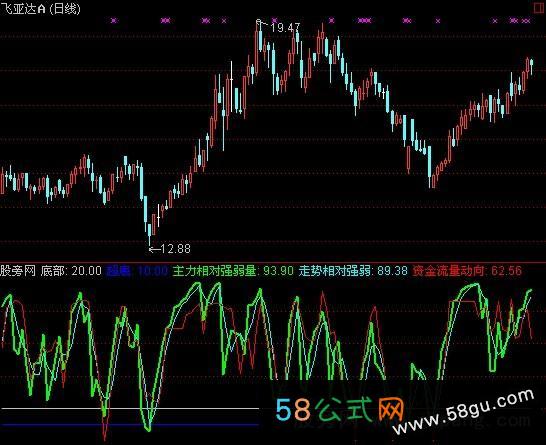Click the first purple star marker at top left
This screenshot has width=546, height=445.
pyautogui.click(x=114, y=21)
